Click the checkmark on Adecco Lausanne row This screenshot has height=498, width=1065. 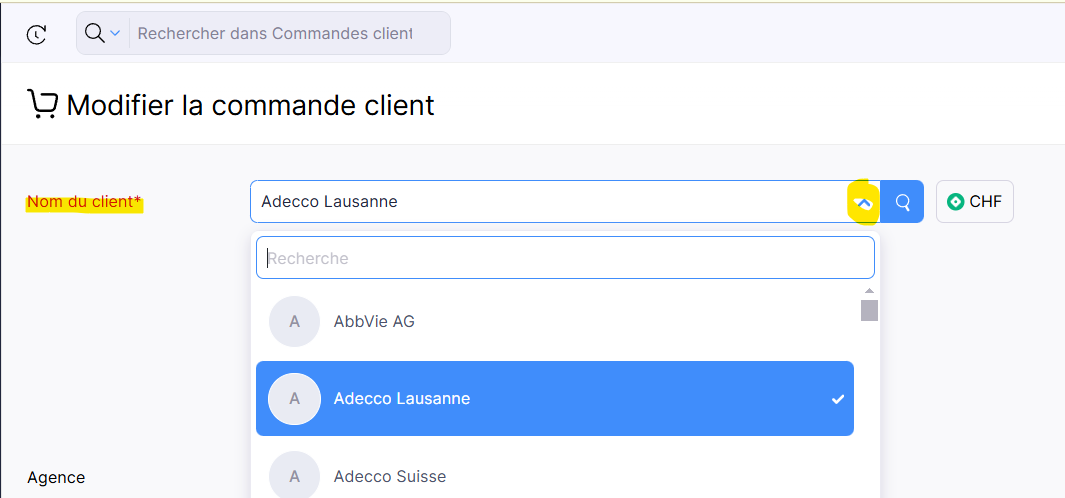click(x=838, y=399)
